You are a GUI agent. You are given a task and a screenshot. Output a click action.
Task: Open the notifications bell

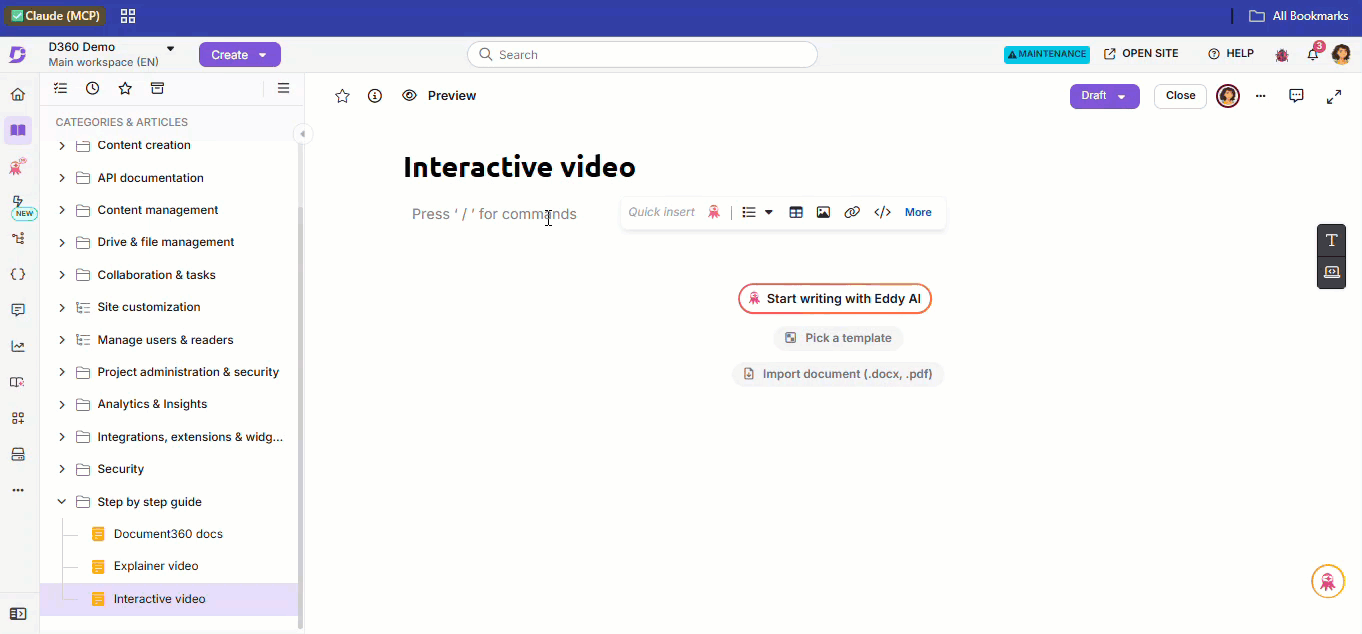tap(1313, 54)
